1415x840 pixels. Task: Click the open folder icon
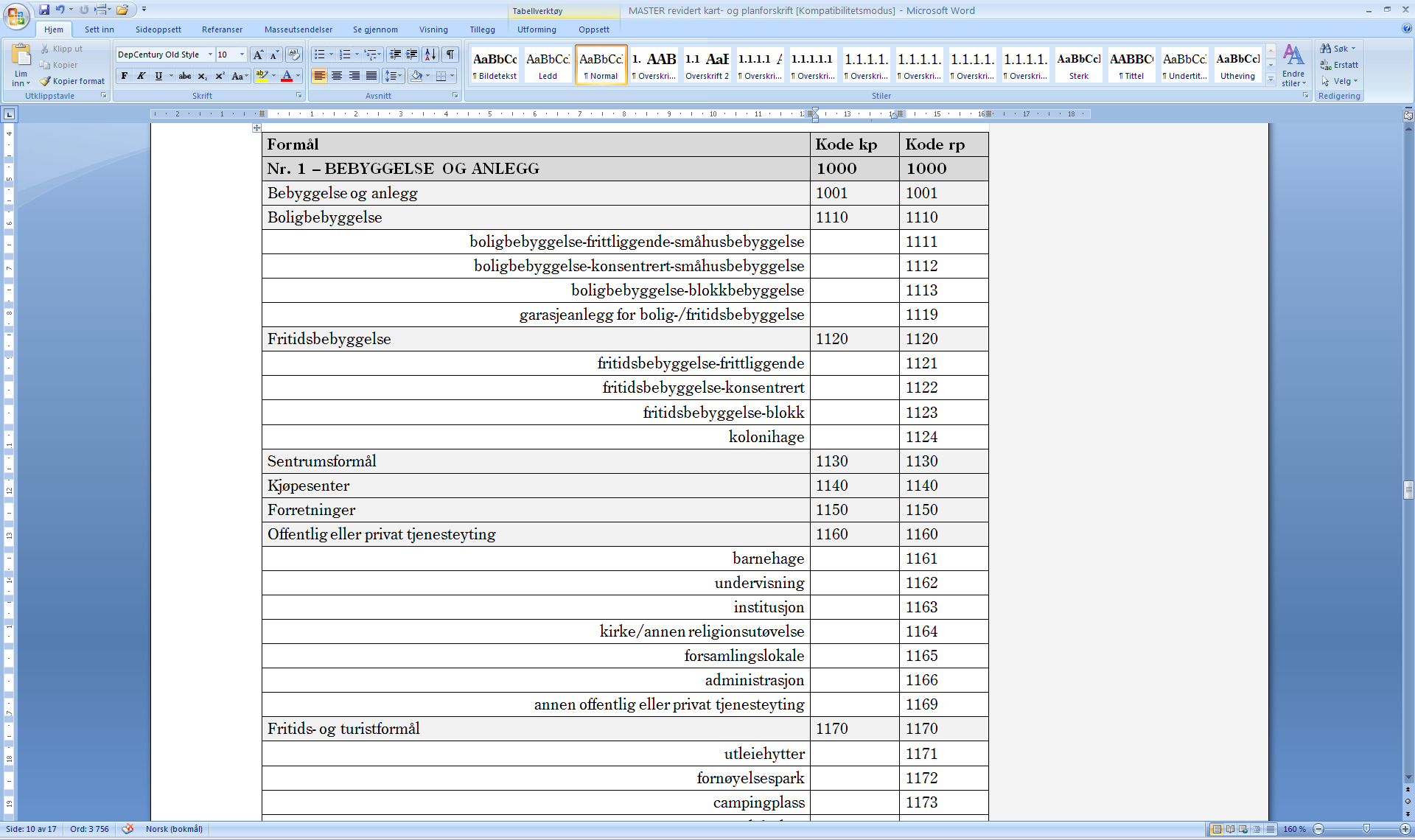tap(122, 10)
